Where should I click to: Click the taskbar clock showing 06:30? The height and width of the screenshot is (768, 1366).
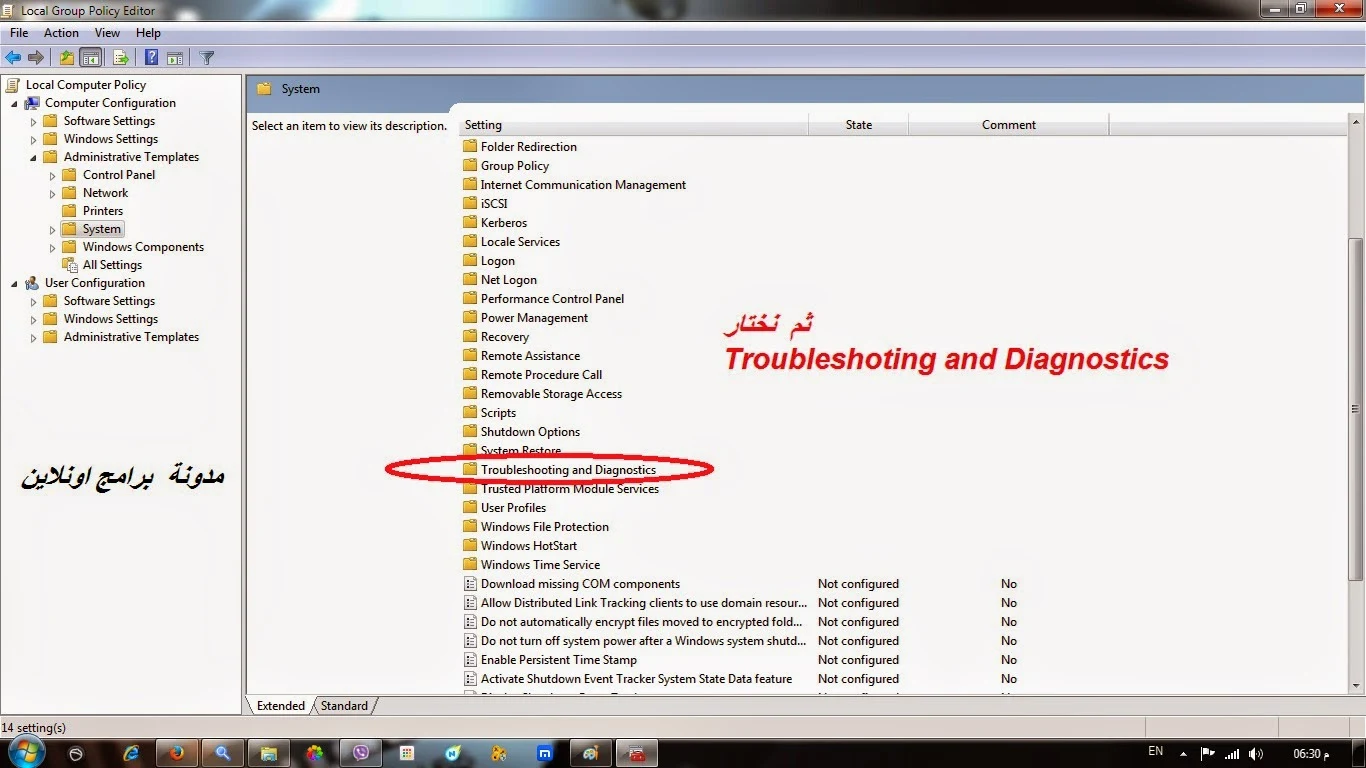[x=1312, y=754]
